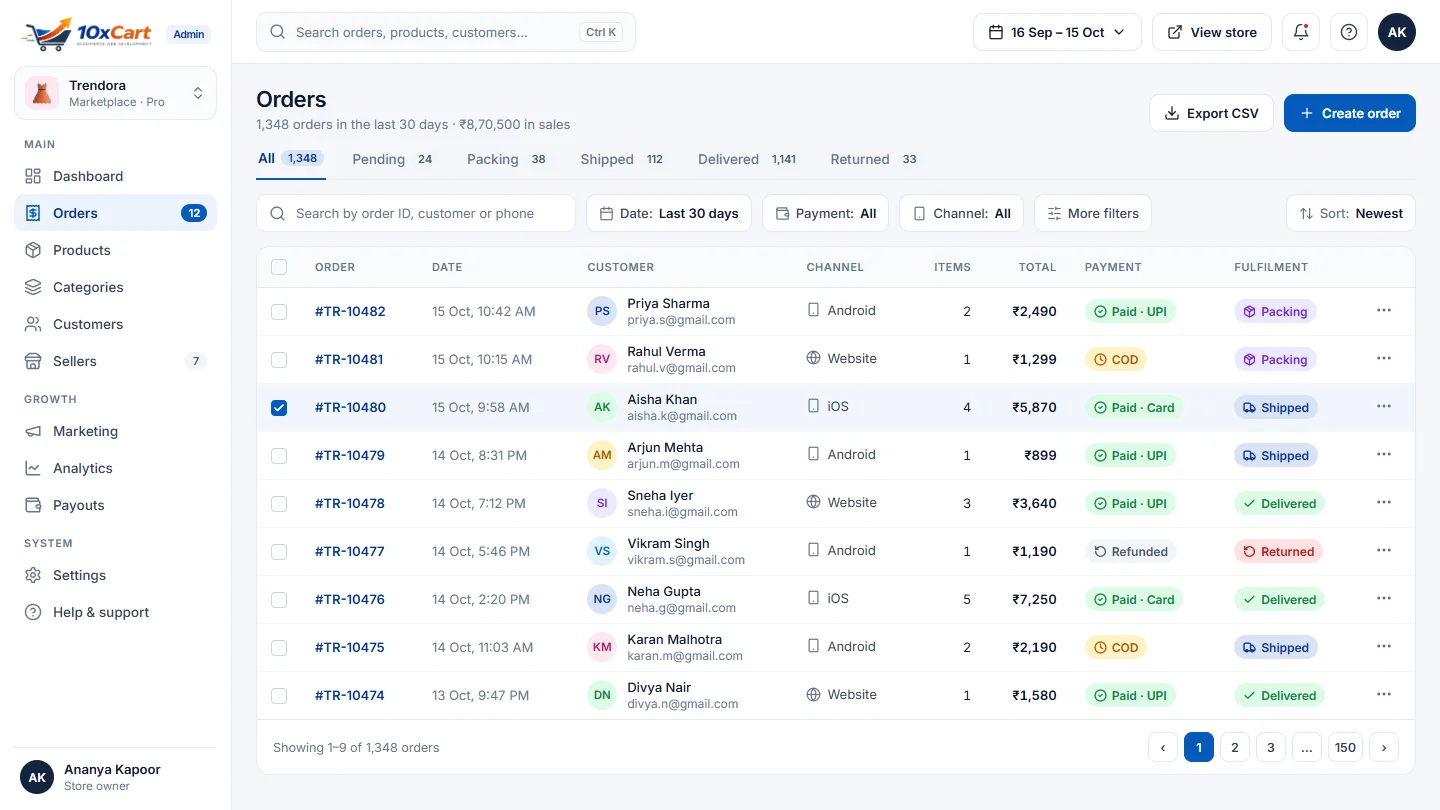Go to previous page arrow
This screenshot has width=1440, height=810.
tap(1163, 747)
